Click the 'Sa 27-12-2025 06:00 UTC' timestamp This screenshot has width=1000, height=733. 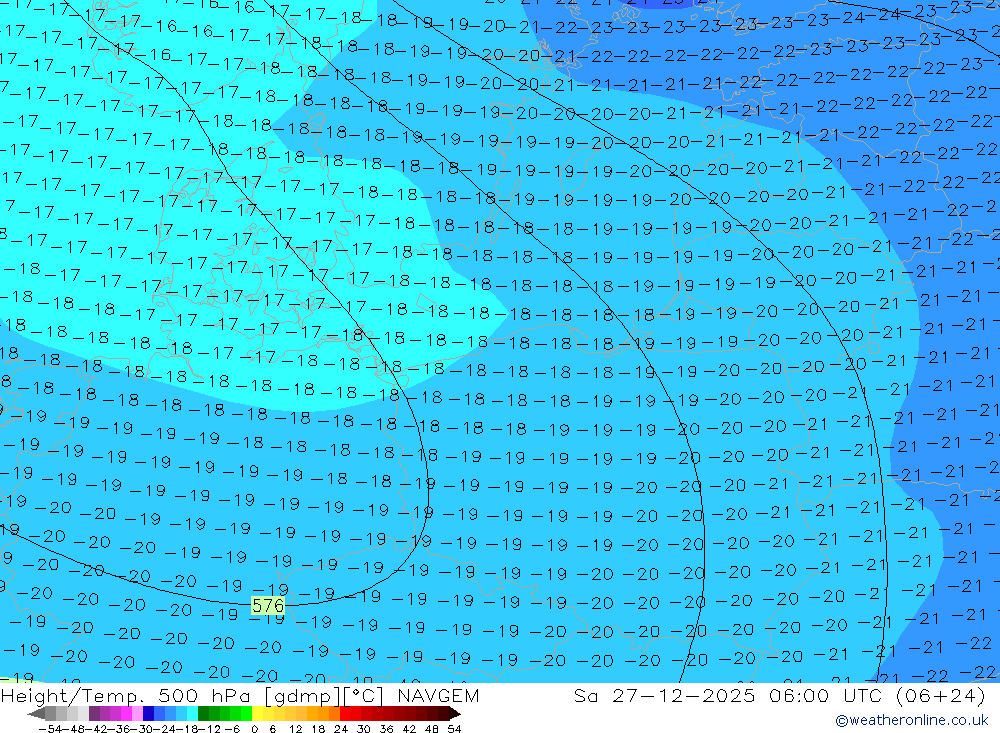point(730,695)
